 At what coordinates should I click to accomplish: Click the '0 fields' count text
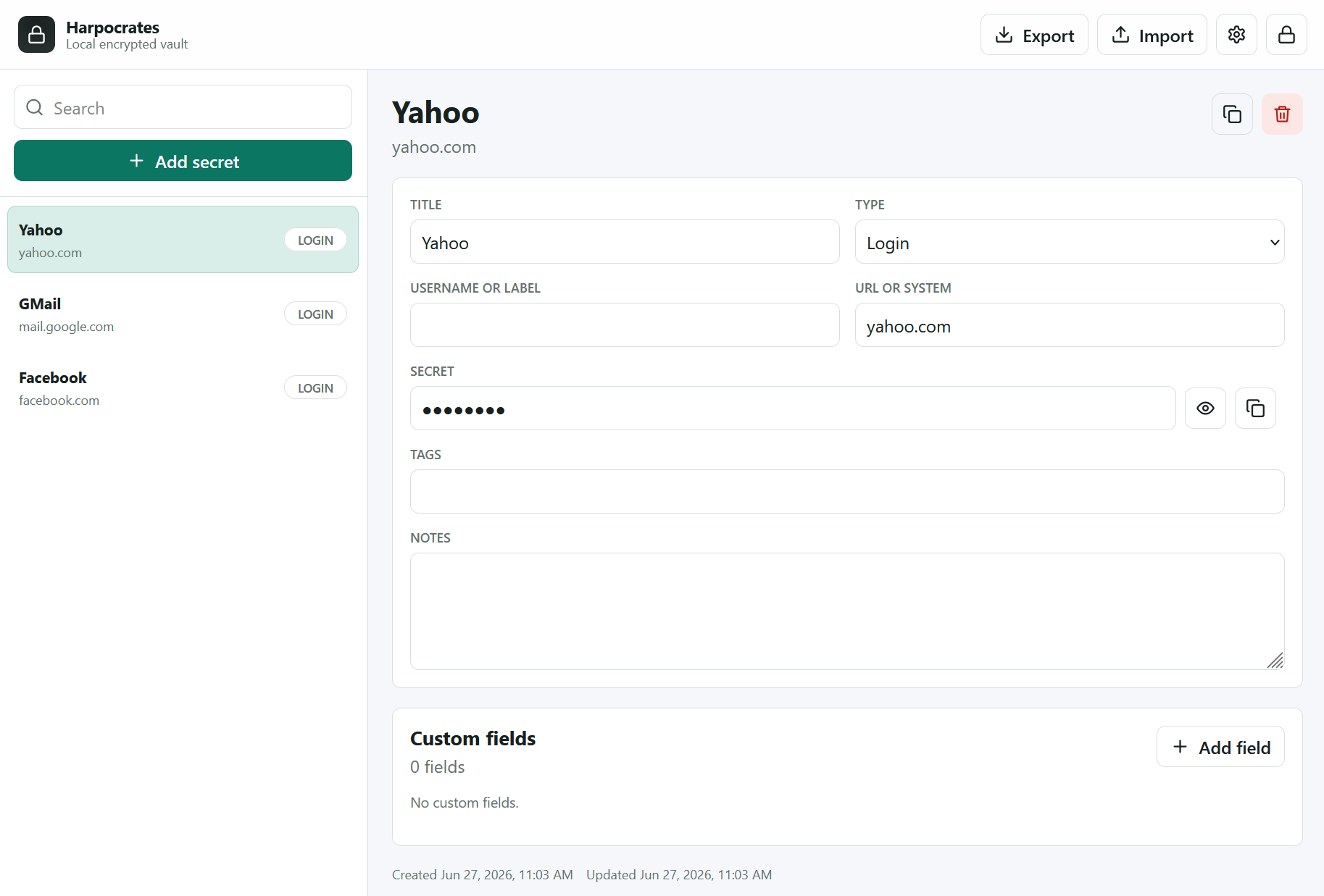point(437,766)
